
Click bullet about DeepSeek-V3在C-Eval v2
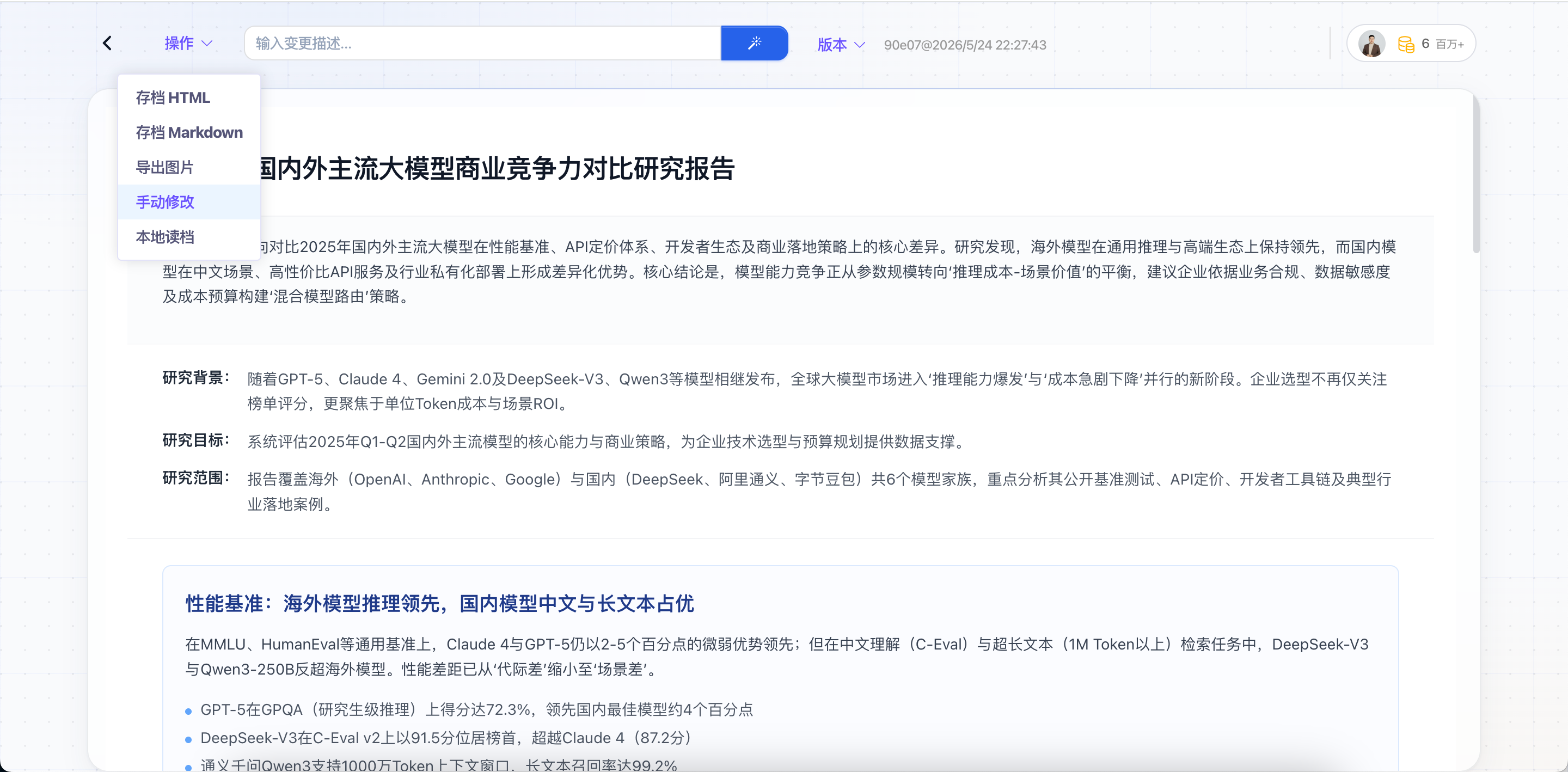446,738
